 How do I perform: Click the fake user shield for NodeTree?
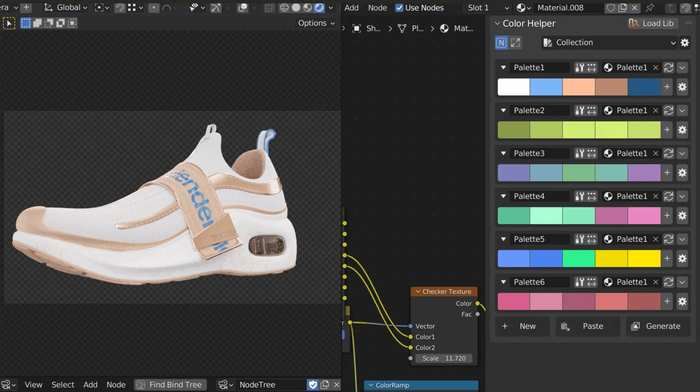pos(313,384)
